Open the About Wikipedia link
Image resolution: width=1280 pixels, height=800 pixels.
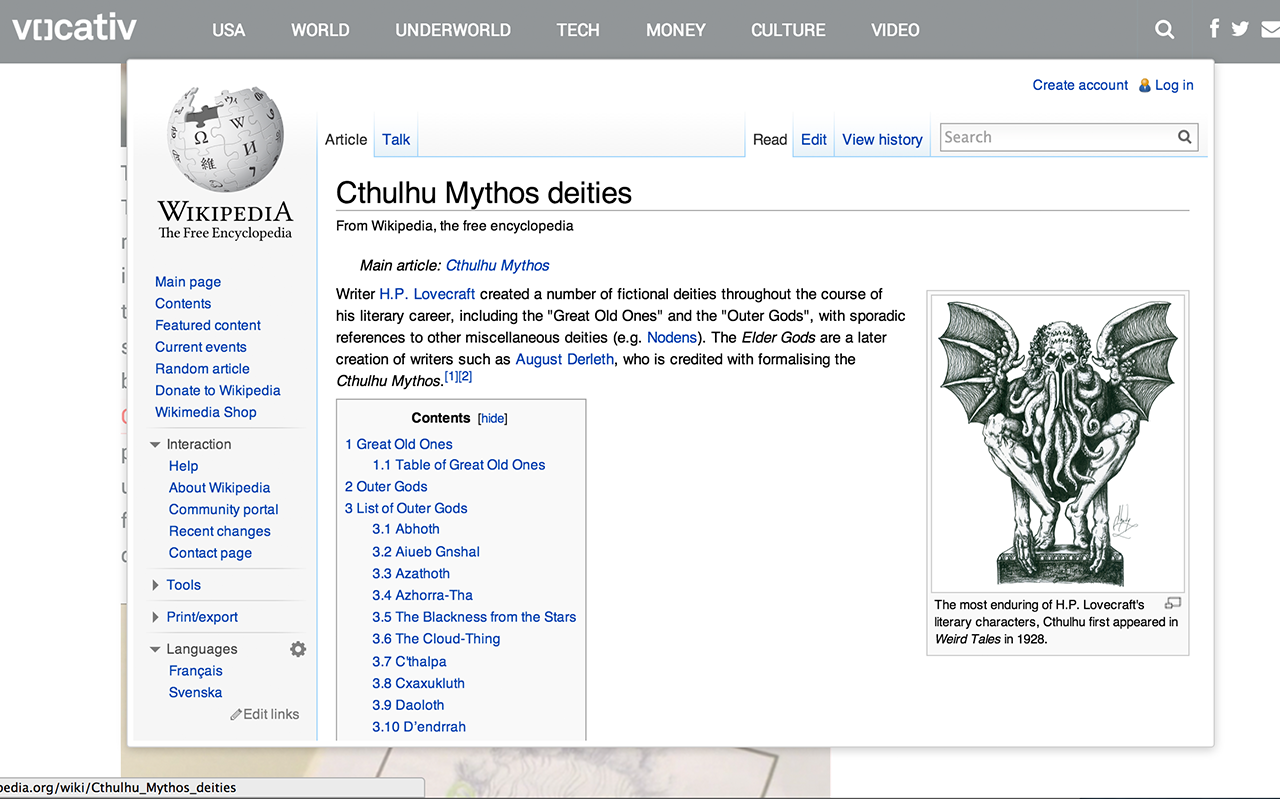pos(220,488)
